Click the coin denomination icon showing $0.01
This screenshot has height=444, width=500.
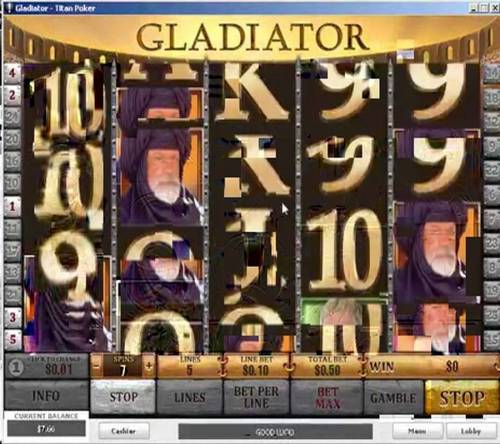(15, 367)
